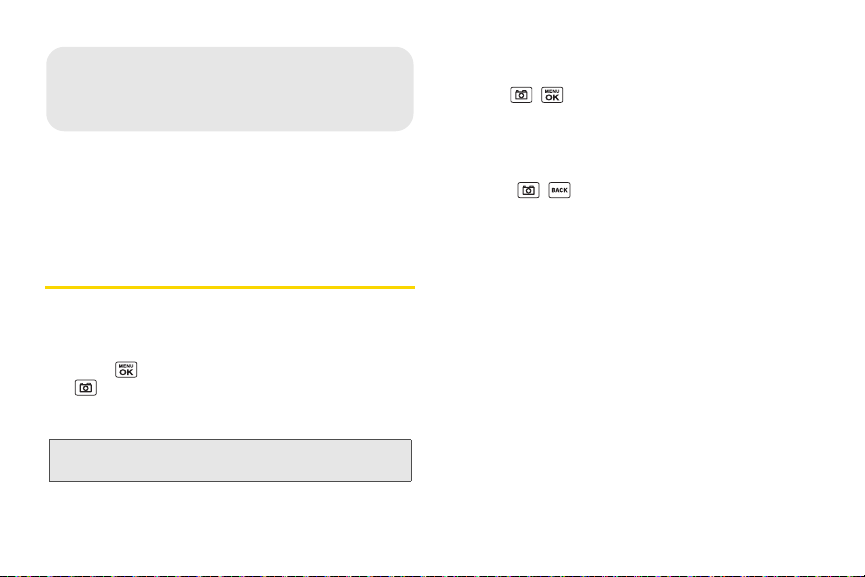Activate the rectangular note area above page bottom

(230, 461)
